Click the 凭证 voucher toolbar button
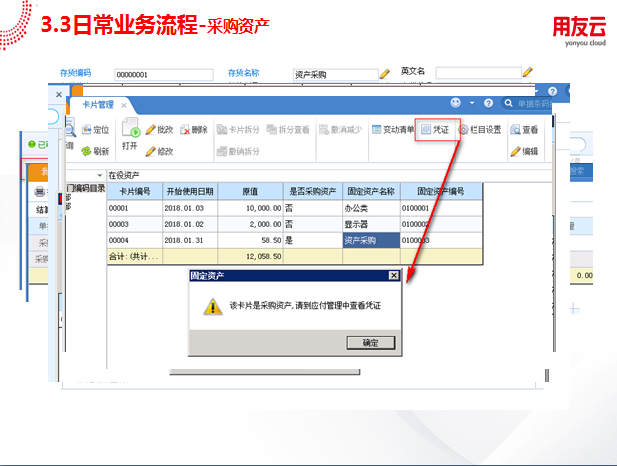This screenshot has width=617, height=466. (436, 129)
